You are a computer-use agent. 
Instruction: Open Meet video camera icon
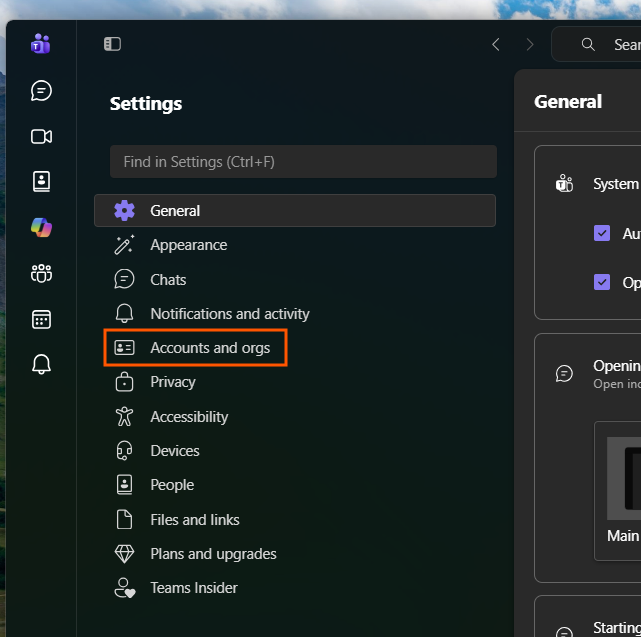click(x=41, y=137)
